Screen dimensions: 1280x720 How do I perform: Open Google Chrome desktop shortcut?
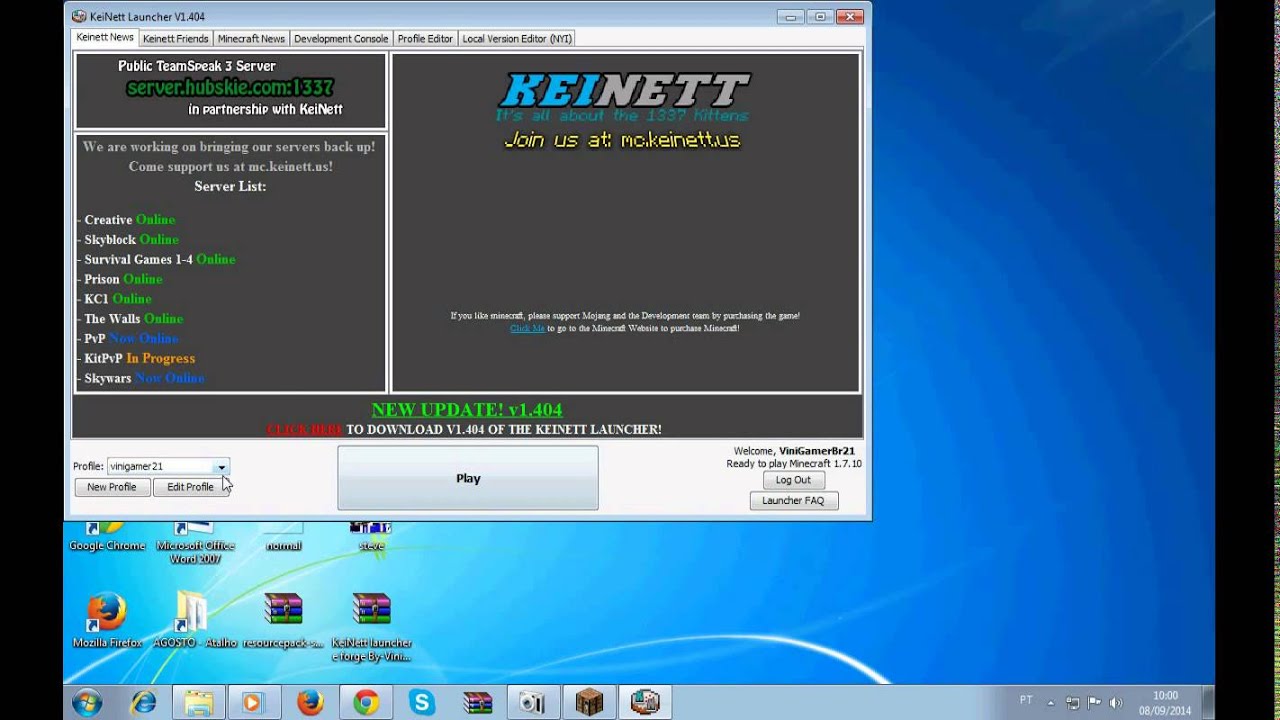click(107, 536)
